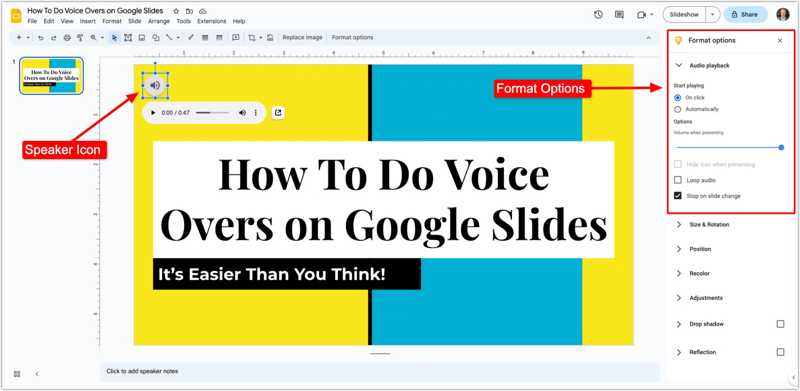Viewport: 800px width, 391px height.
Task: Open the grid view icon at bottom left
Action: pyautogui.click(x=17, y=374)
